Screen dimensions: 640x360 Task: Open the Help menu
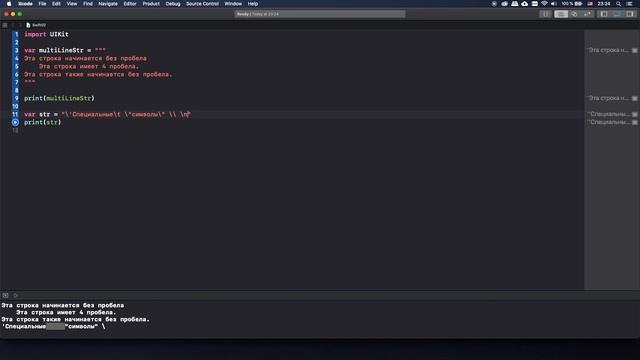[253, 4]
